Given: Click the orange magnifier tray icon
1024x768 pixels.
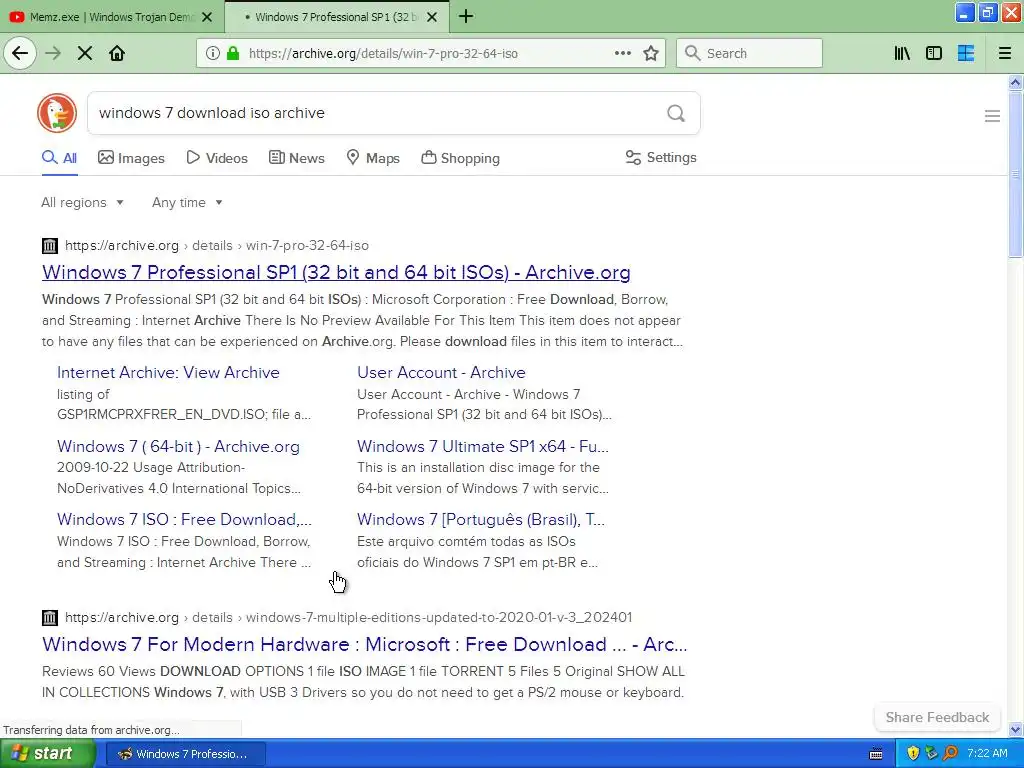Looking at the screenshot, I should (x=950, y=754).
